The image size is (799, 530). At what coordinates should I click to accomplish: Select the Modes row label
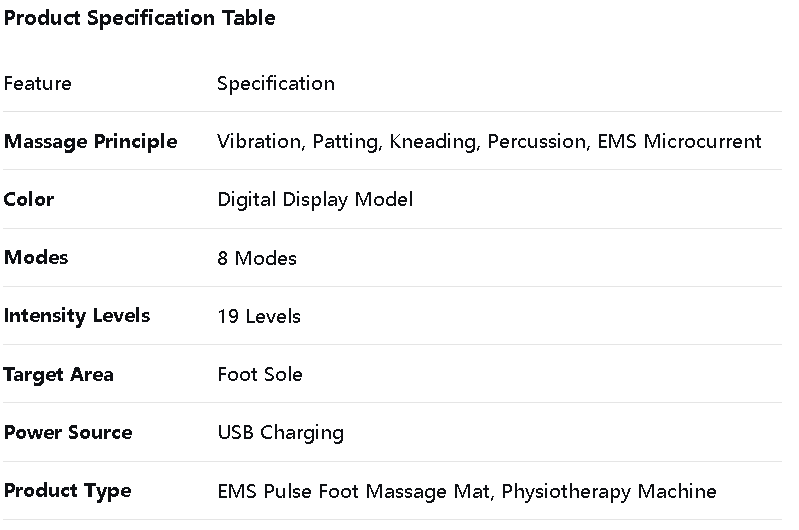pos(36,257)
